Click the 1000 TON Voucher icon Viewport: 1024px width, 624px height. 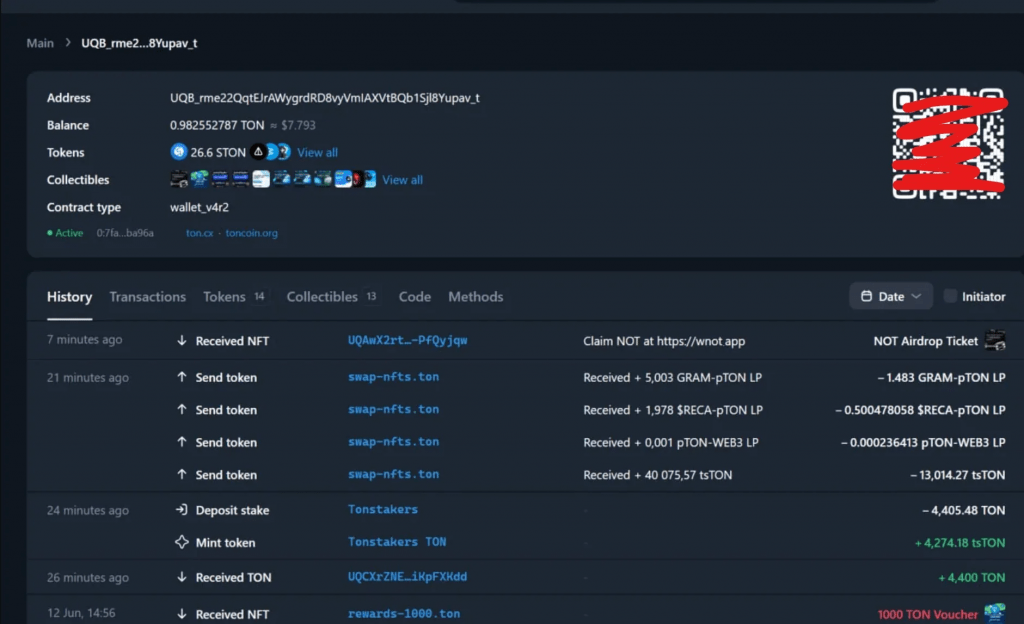coord(995,613)
